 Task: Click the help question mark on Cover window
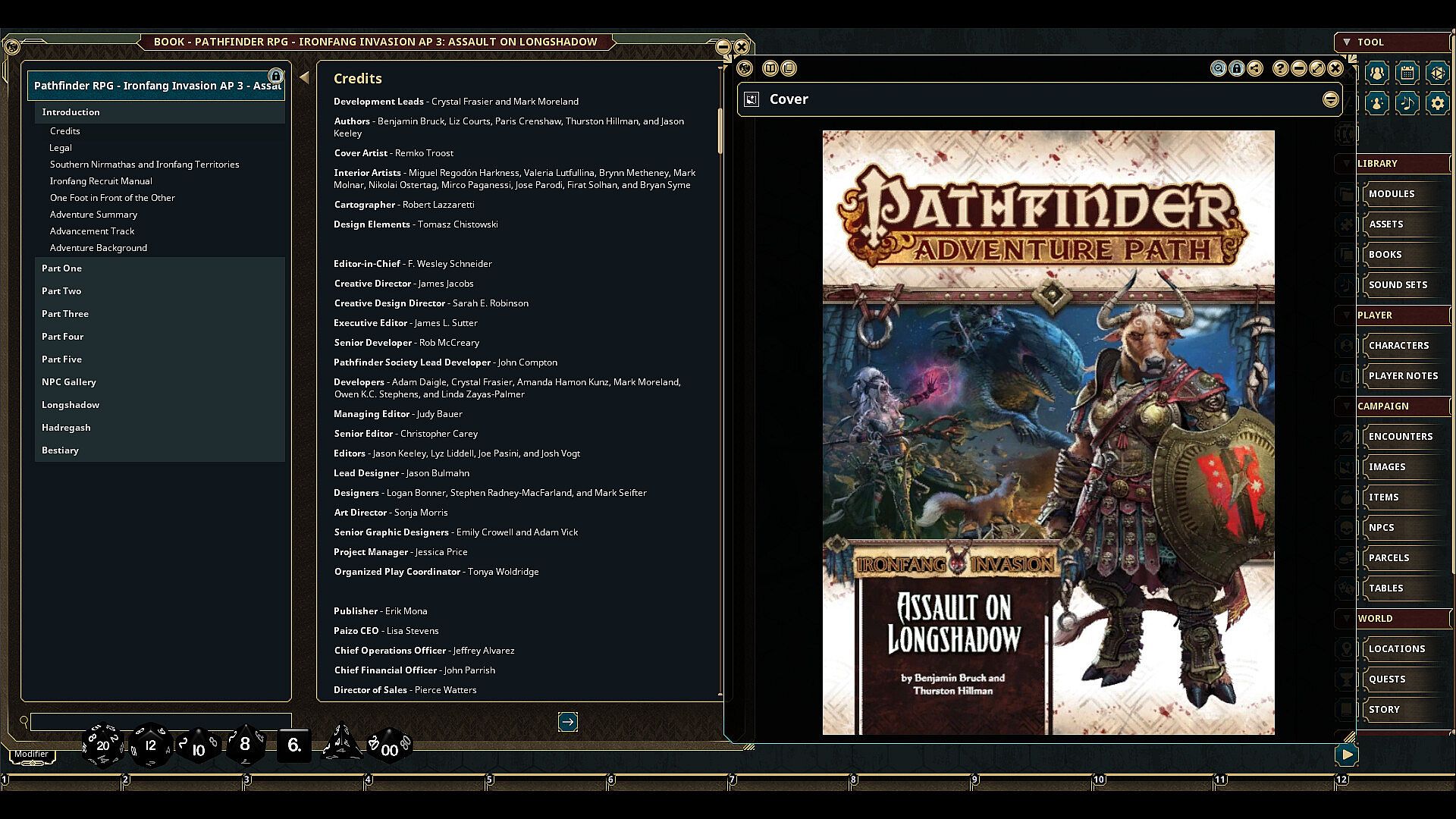click(1281, 69)
